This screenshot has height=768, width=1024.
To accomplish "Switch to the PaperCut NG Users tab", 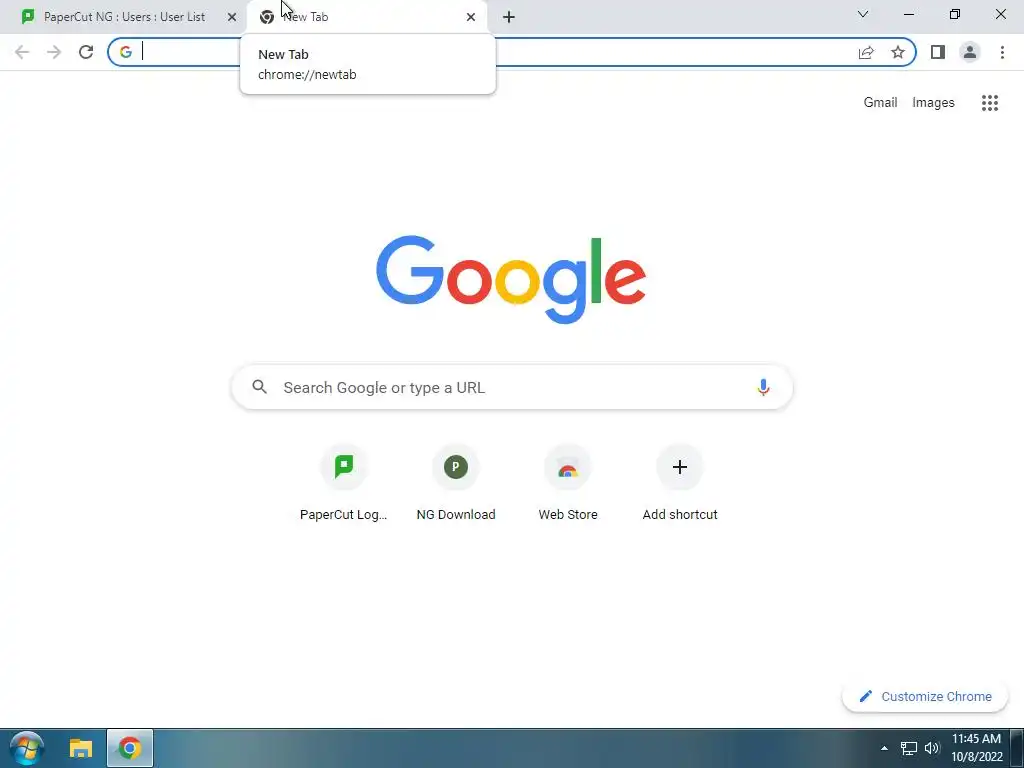I will [124, 17].
